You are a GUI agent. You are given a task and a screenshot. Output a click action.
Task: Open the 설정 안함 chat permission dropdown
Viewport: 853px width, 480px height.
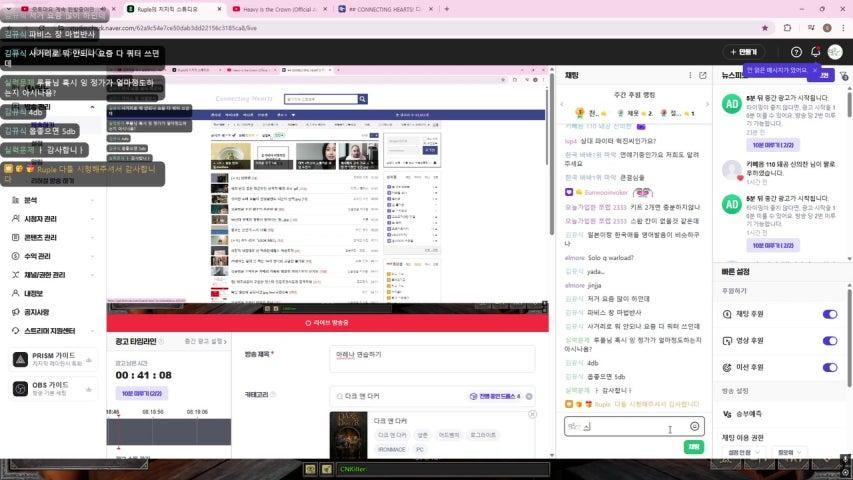pyautogui.click(x=743, y=452)
